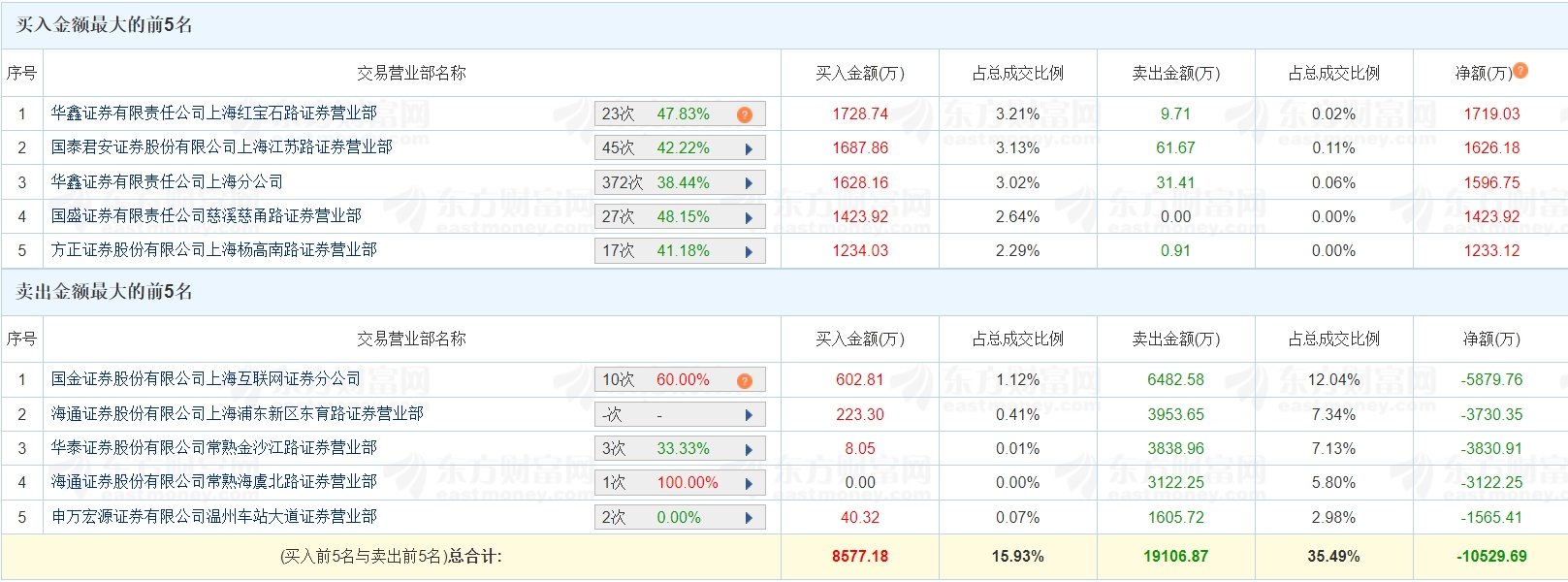Click the 35.49% total ratio cell

(1333, 556)
